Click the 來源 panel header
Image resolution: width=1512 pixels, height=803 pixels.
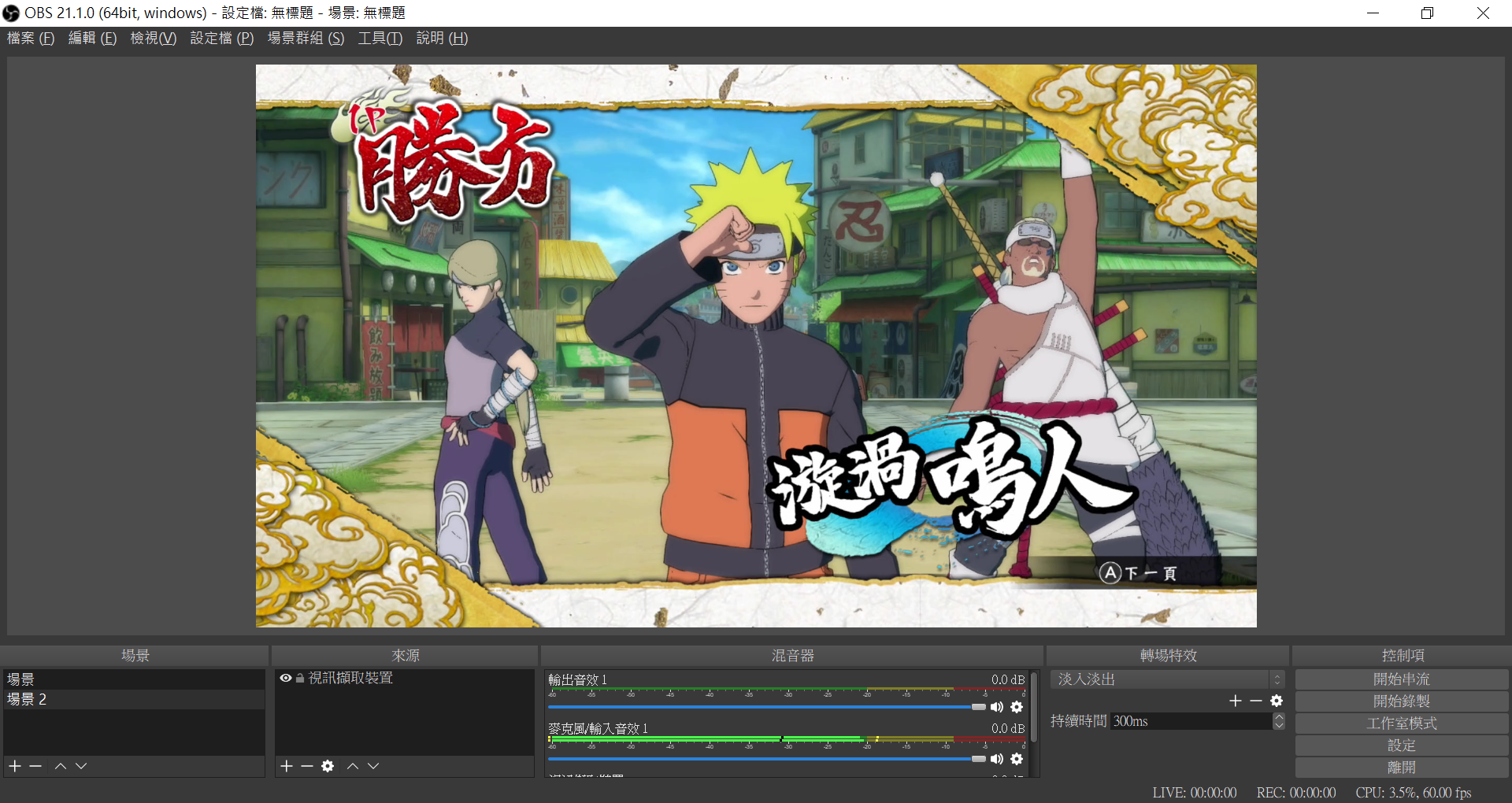tap(406, 655)
